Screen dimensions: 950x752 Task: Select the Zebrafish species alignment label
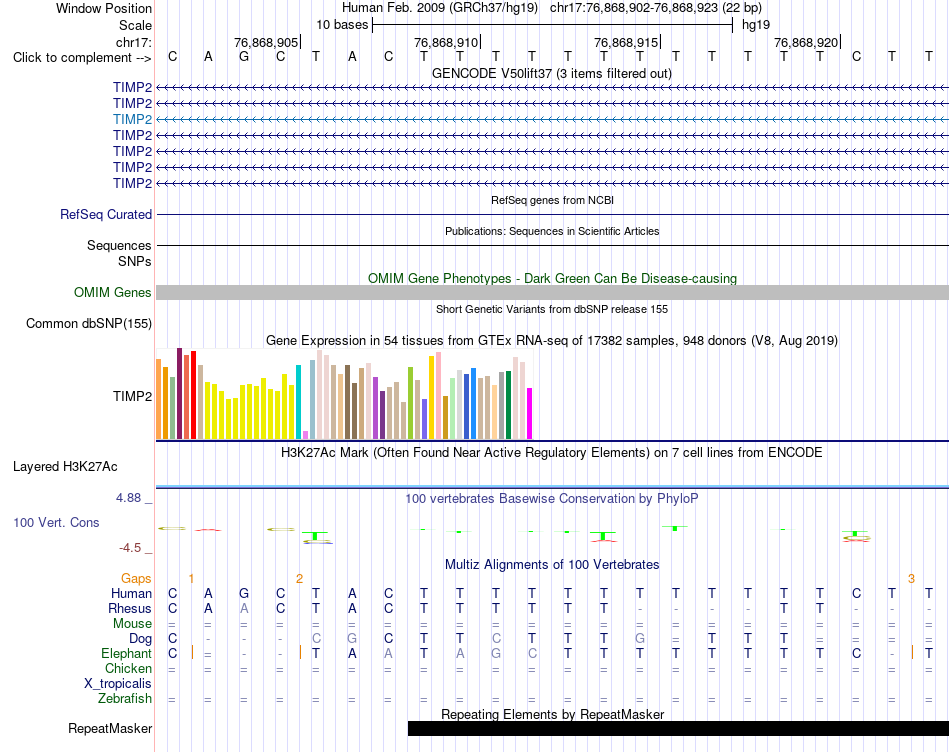125,698
